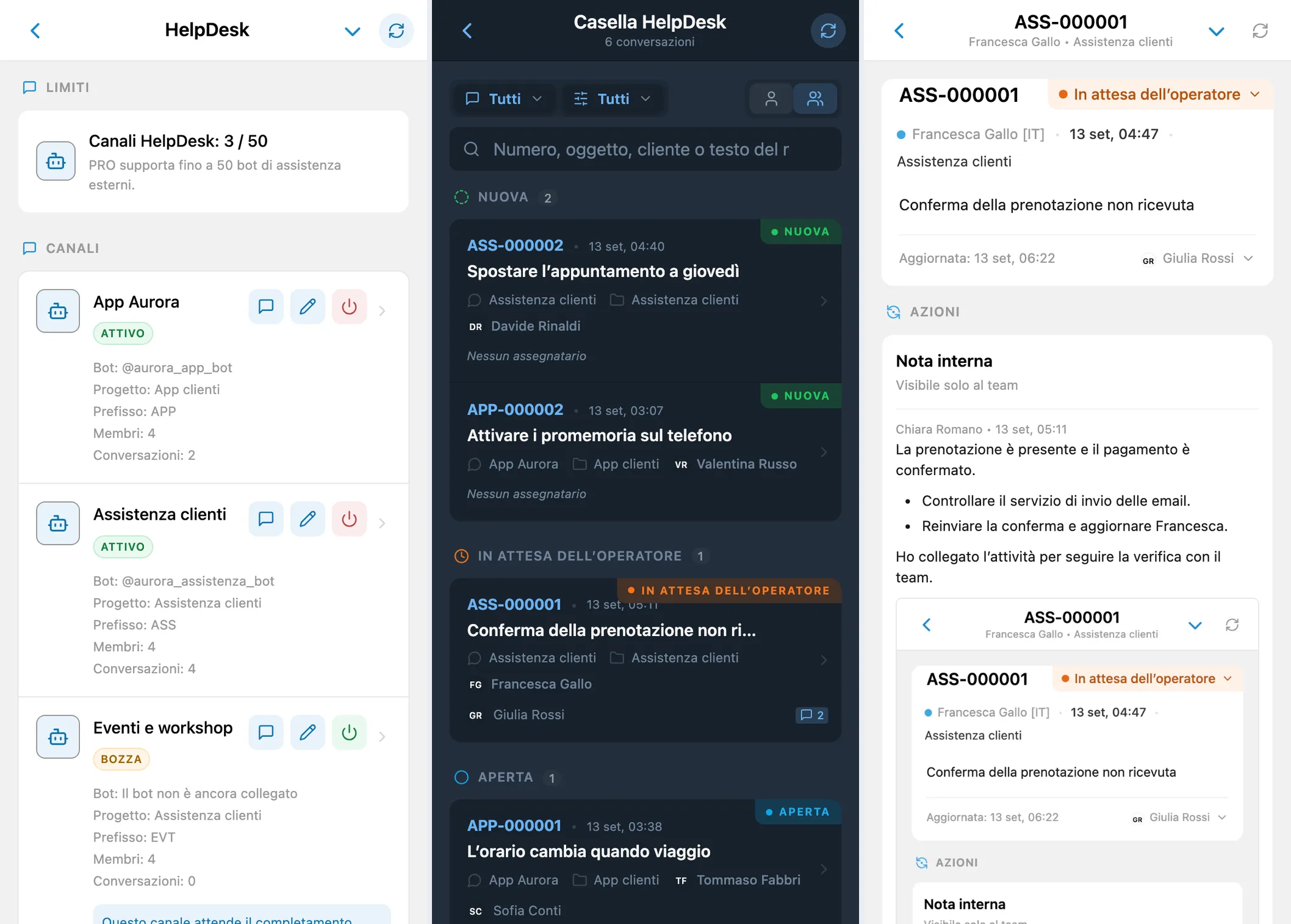1291x924 pixels.
Task: Open ASS-000001 ticket in the inbox list
Action: click(x=645, y=661)
